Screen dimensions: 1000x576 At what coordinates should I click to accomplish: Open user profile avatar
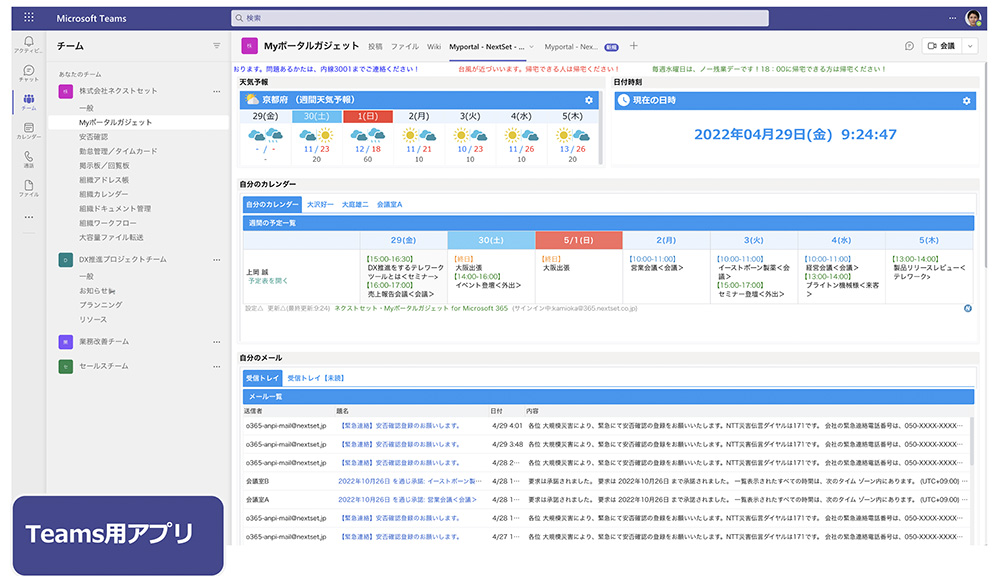(973, 18)
